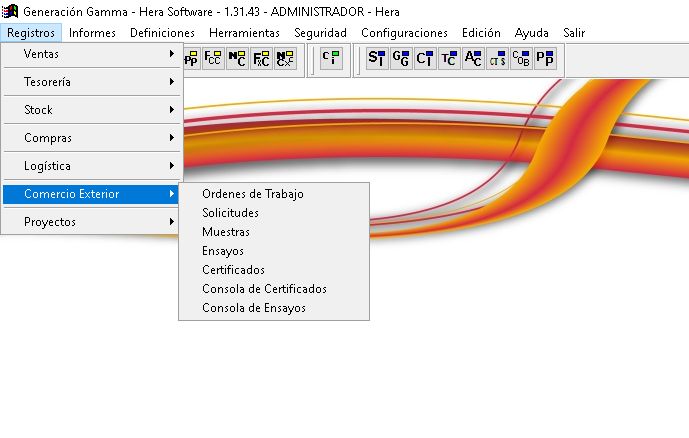Expand the Ventas submenu
Image resolution: width=689 pixels, height=438 pixels.
tap(91, 54)
